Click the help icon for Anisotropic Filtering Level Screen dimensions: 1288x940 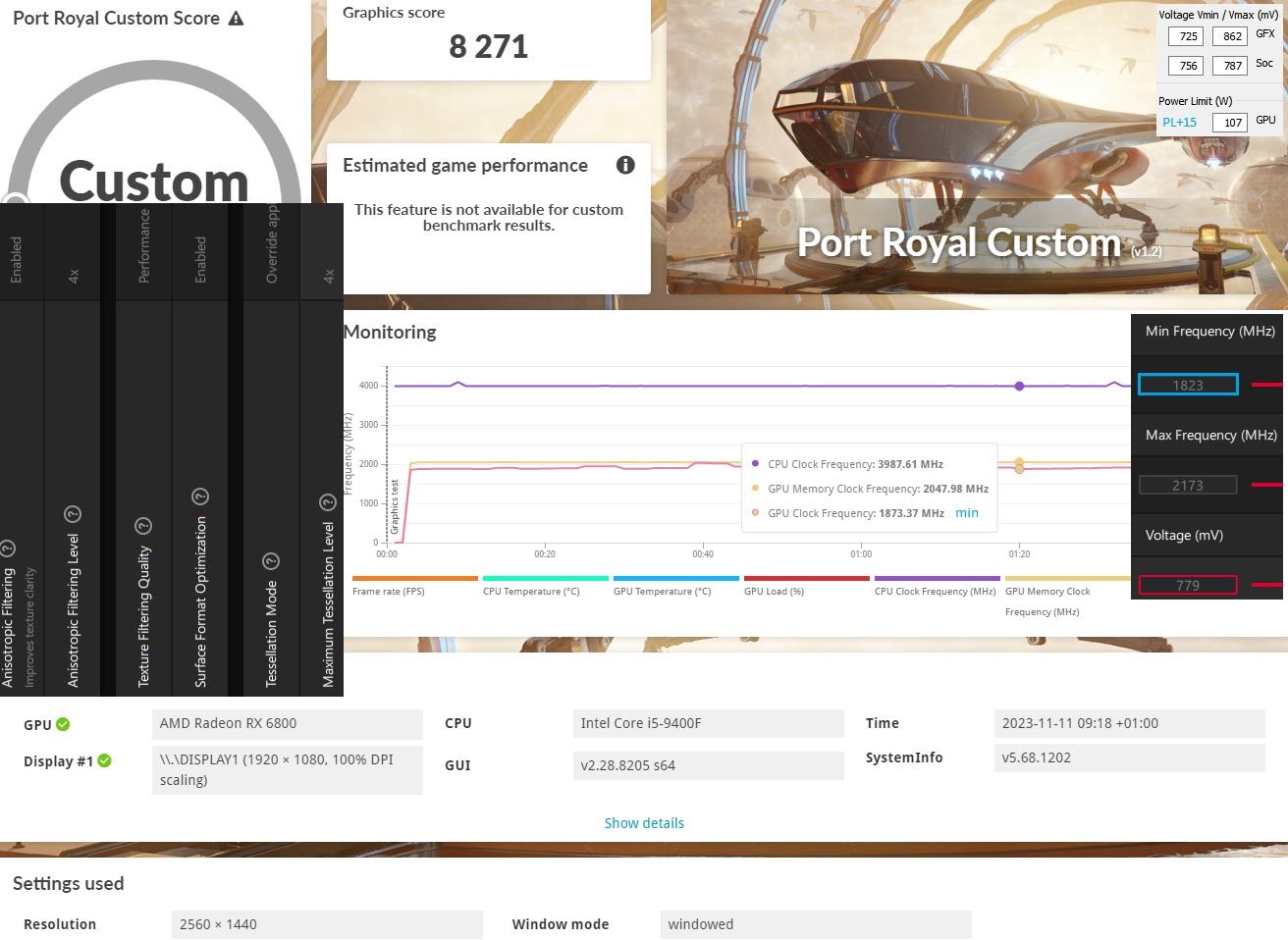[73, 514]
